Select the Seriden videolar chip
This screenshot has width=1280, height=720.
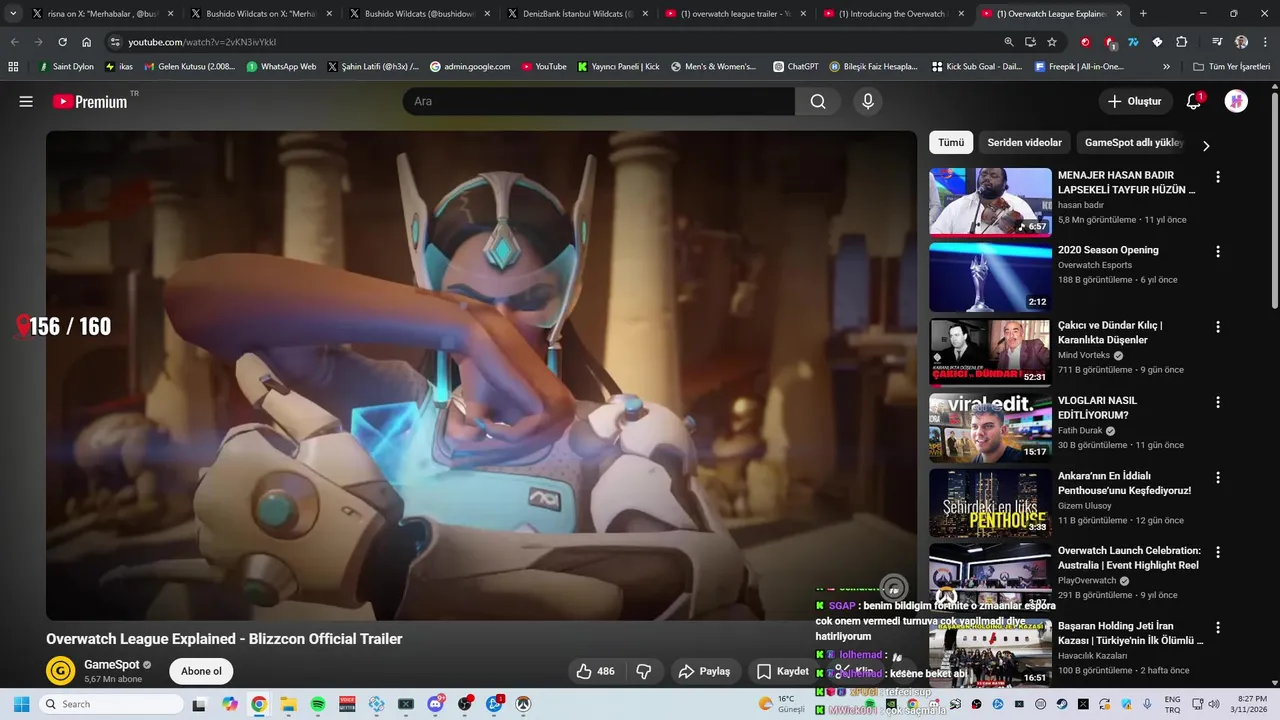tap(1025, 143)
